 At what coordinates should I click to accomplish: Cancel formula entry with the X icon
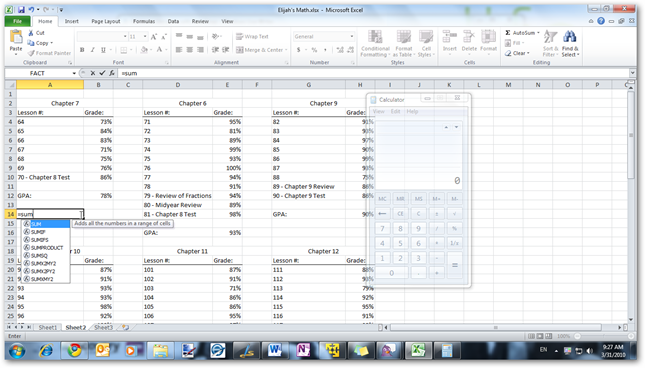pos(93,73)
